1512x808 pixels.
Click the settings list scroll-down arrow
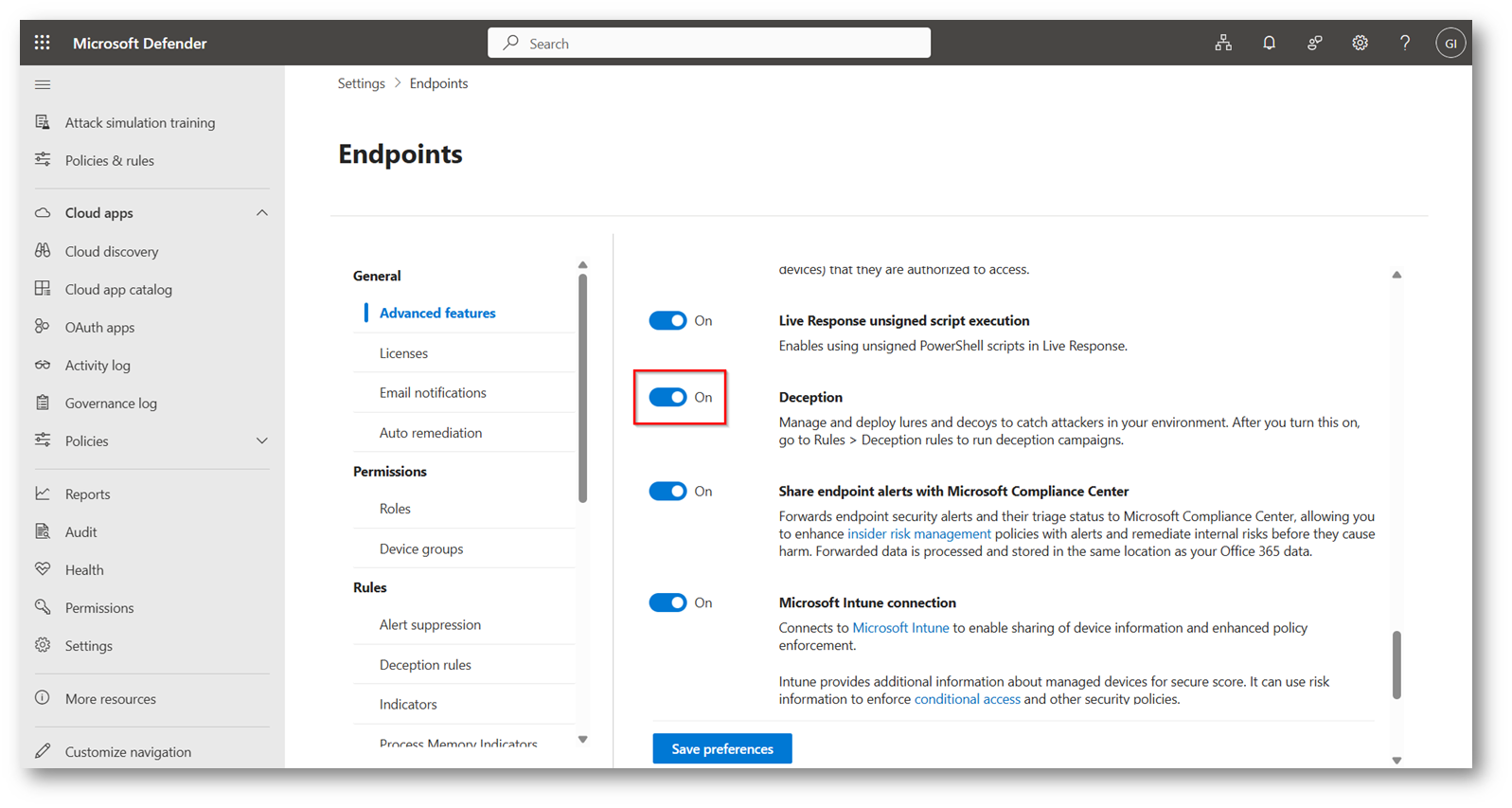(x=582, y=739)
